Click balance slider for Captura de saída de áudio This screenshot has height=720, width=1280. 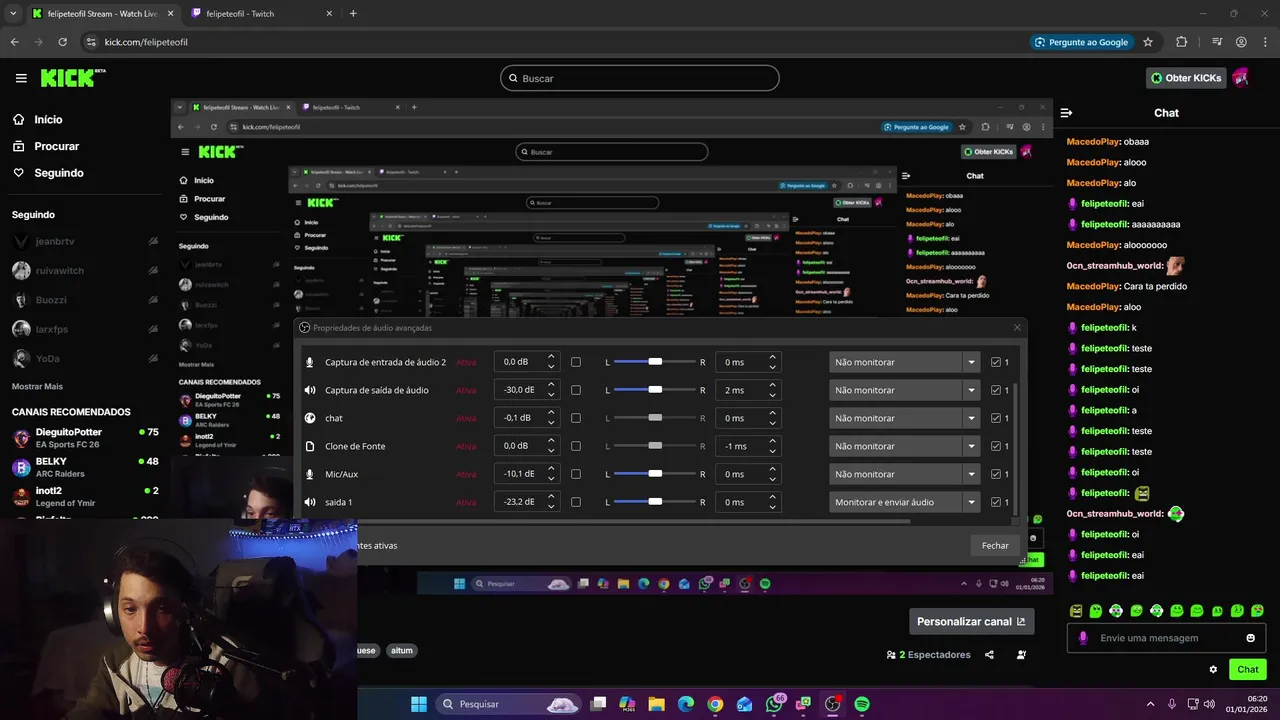point(654,390)
